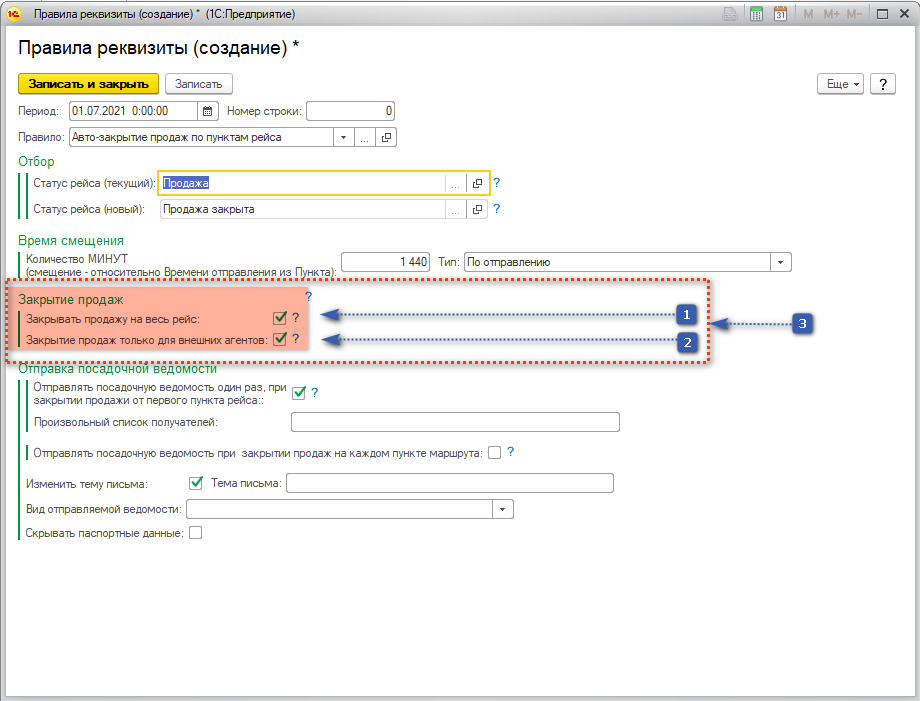The height and width of the screenshot is (701, 920).
Task: Enable 'Скрывать паспортные данные' checkbox
Action: [x=195, y=533]
